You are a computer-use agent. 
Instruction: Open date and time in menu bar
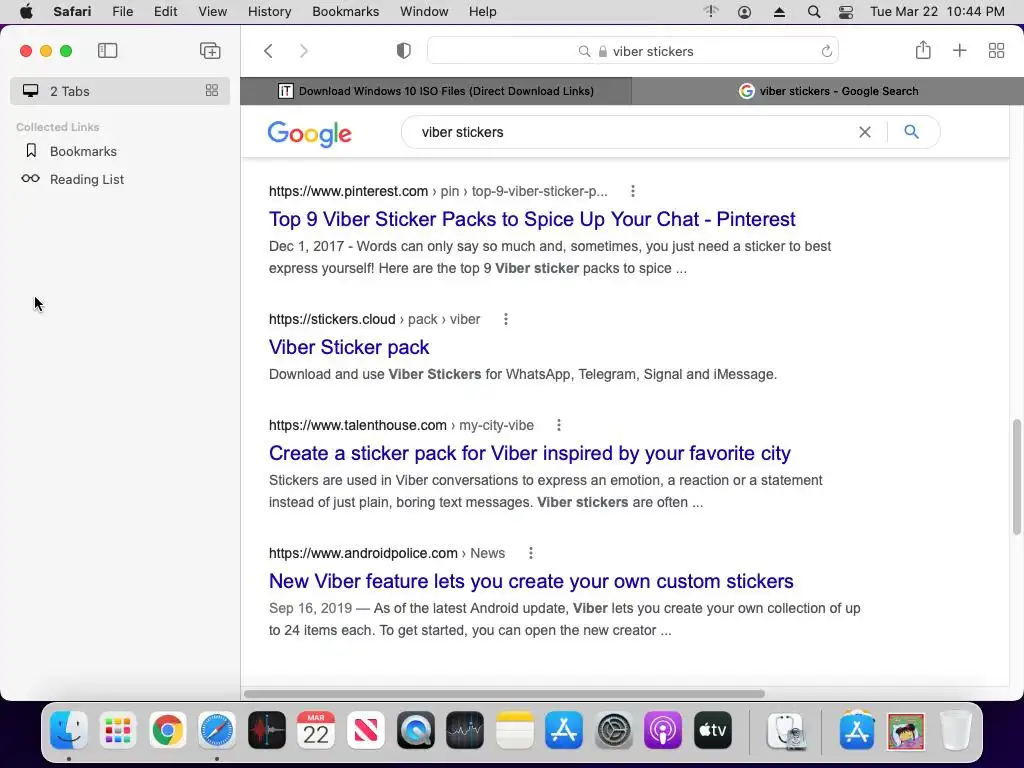click(x=937, y=12)
